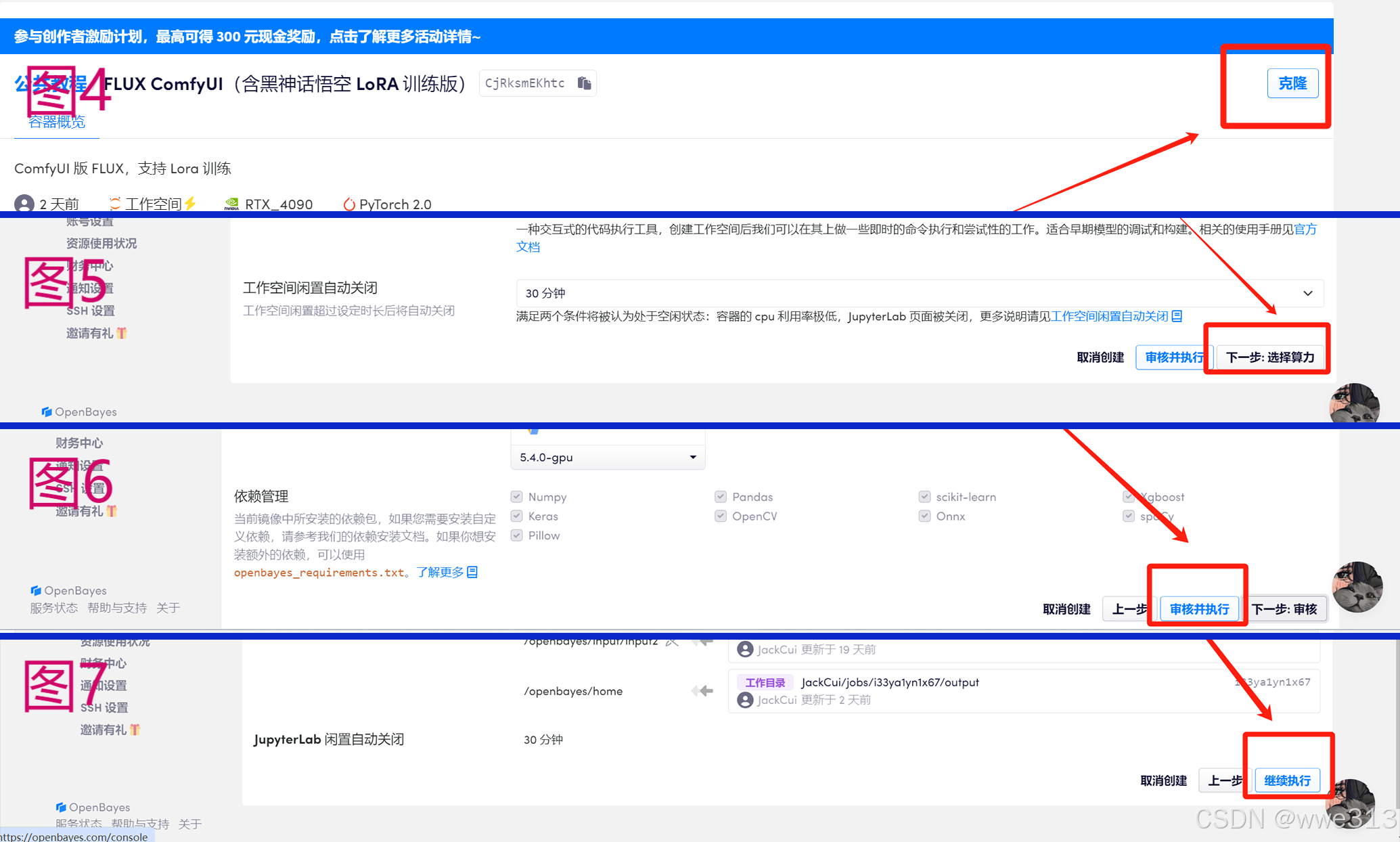Click the cat profile avatar on the right edge
This screenshot has height=842, width=1400.
(1357, 588)
